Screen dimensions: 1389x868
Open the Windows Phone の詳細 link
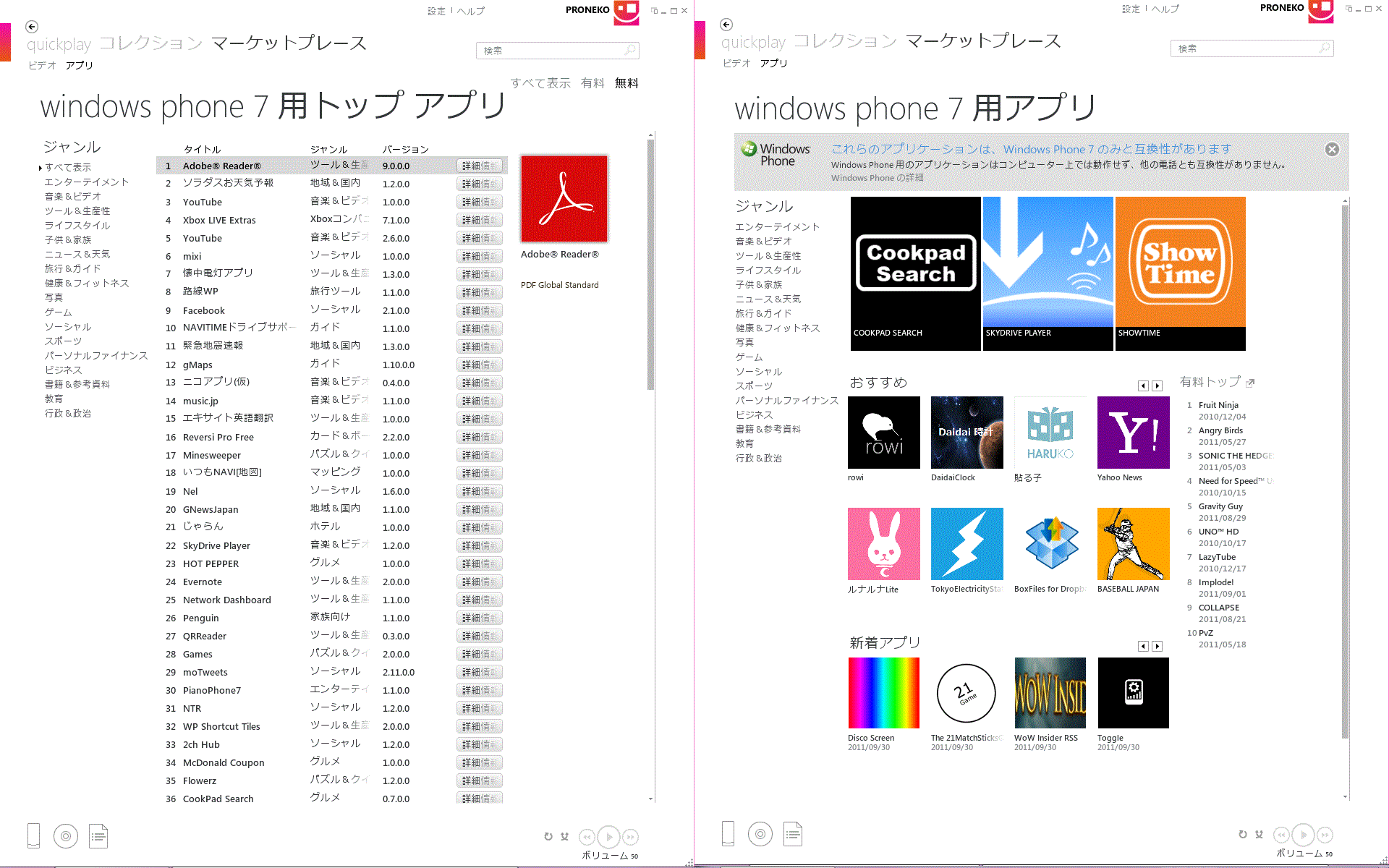877,178
